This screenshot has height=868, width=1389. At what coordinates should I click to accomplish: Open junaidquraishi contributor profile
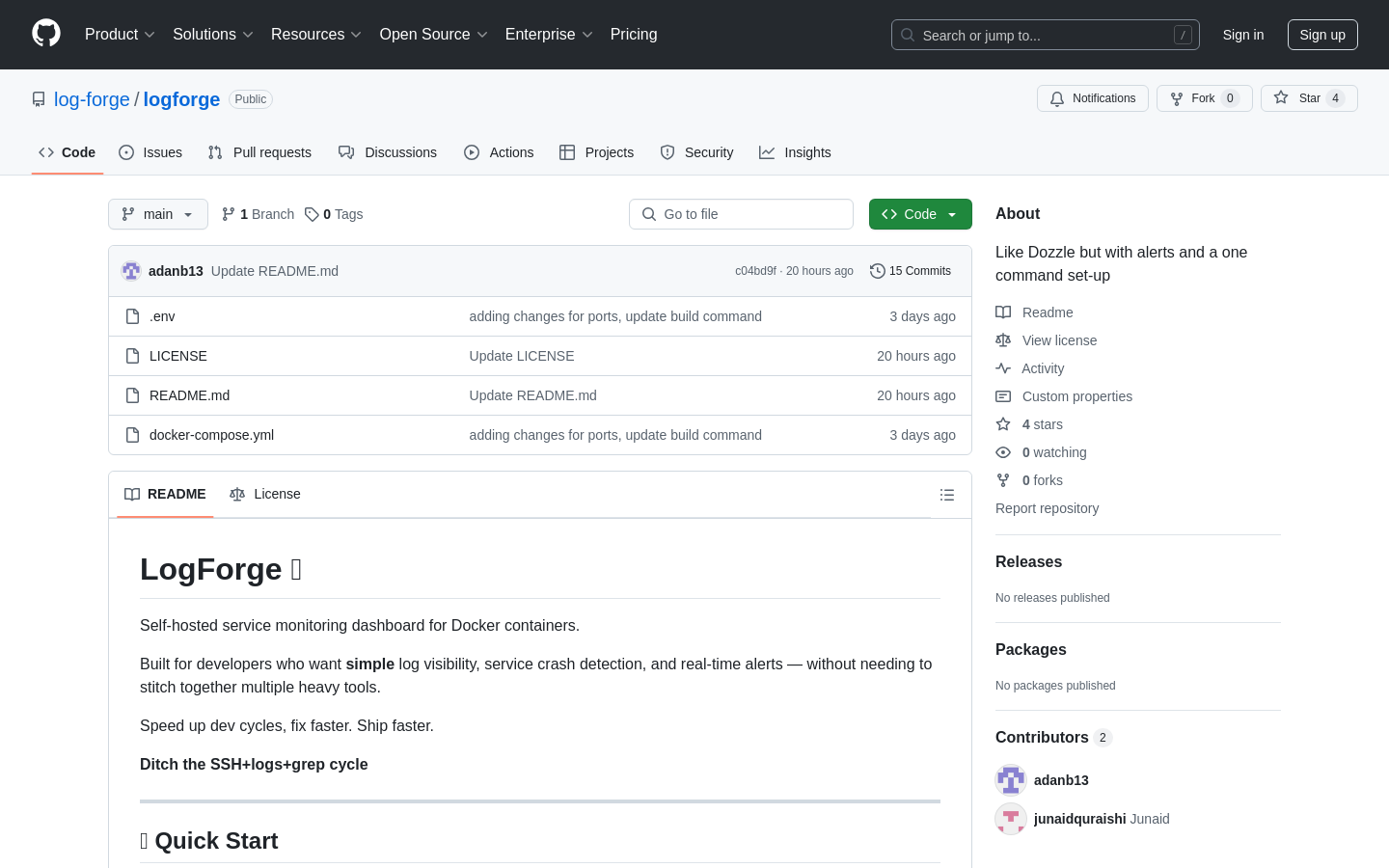coord(1080,819)
